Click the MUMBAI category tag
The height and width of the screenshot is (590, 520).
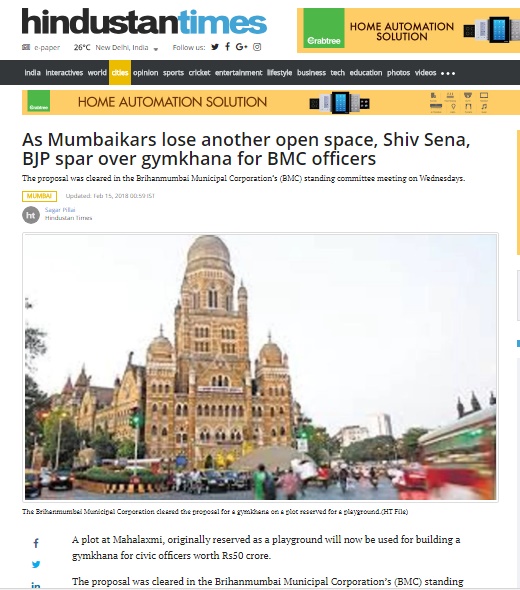[x=40, y=196]
